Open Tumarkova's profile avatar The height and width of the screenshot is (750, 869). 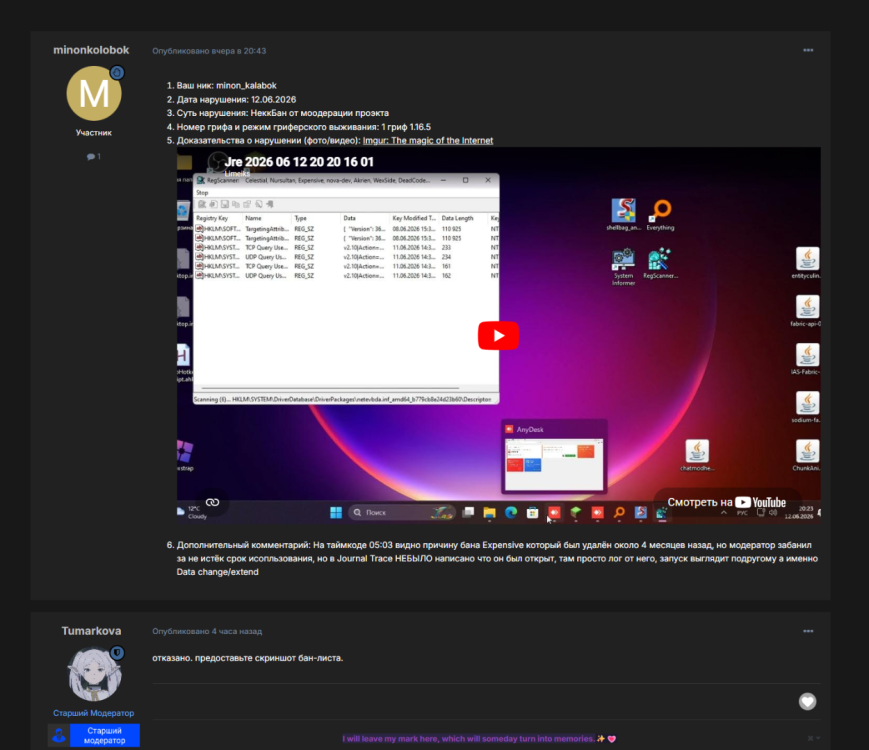click(x=94, y=674)
